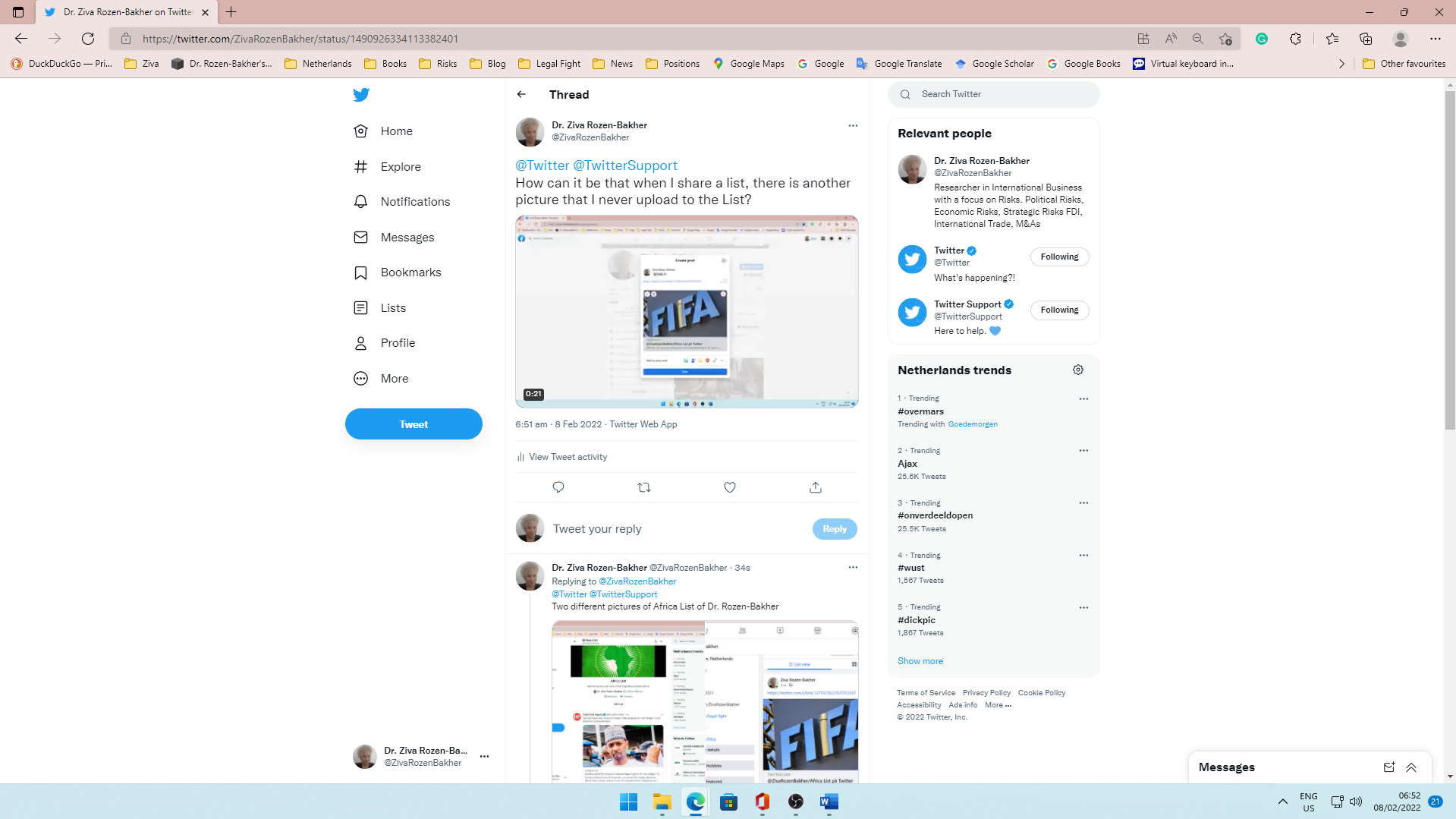The width and height of the screenshot is (1456, 819).
Task: Open new browser tab
Action: pyautogui.click(x=231, y=12)
